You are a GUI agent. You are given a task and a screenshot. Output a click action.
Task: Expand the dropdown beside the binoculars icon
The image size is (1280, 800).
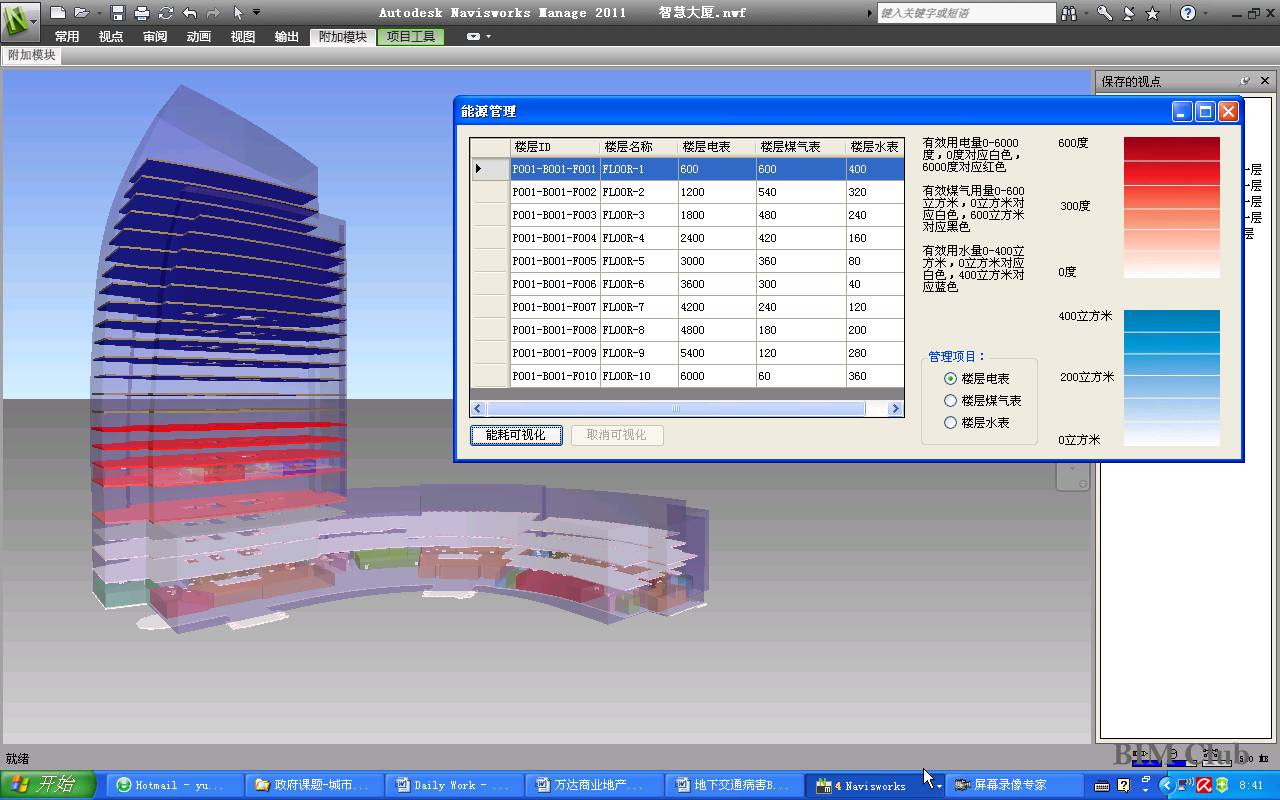click(x=1085, y=13)
